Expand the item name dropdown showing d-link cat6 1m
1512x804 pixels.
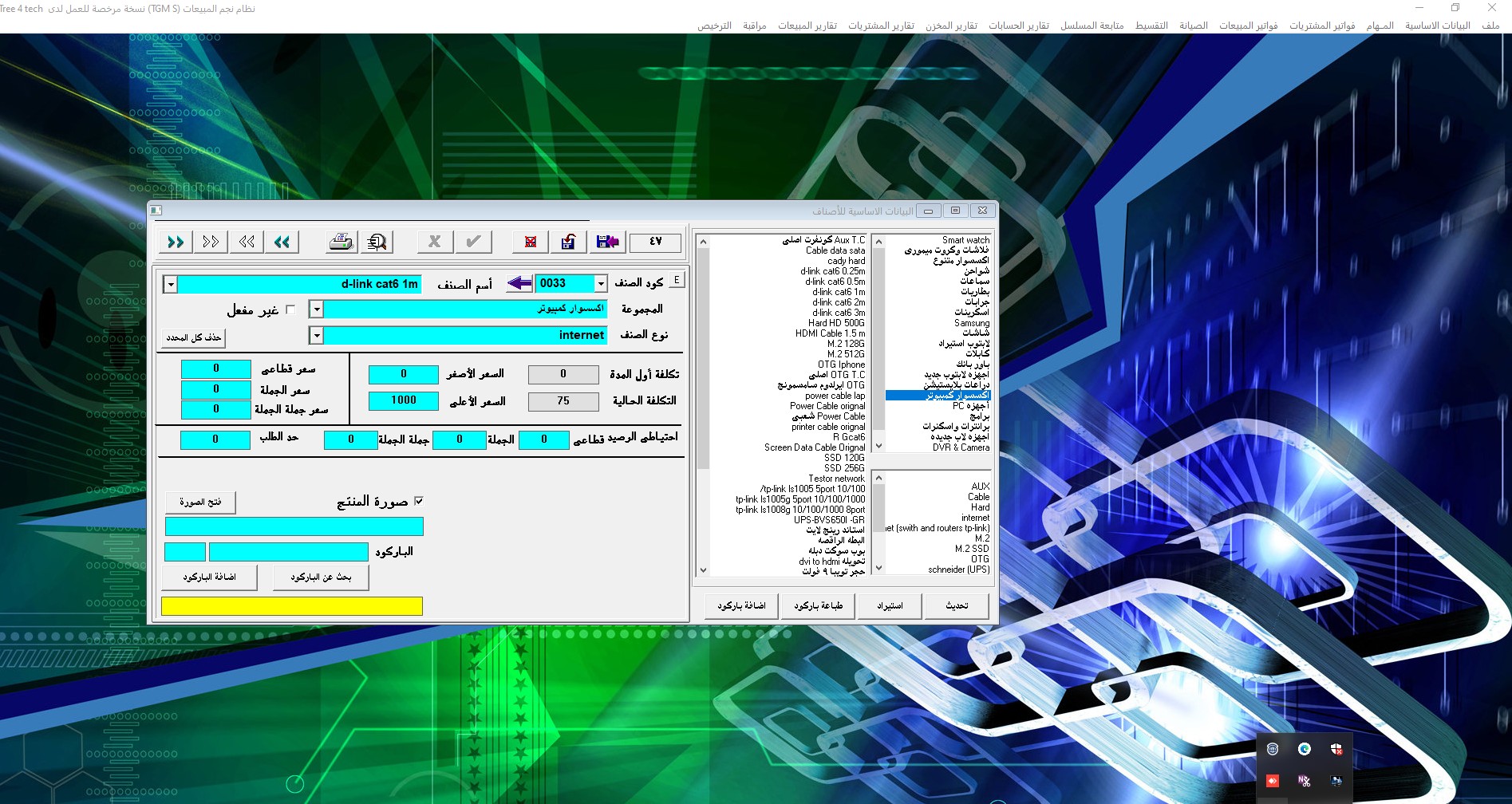point(171,284)
